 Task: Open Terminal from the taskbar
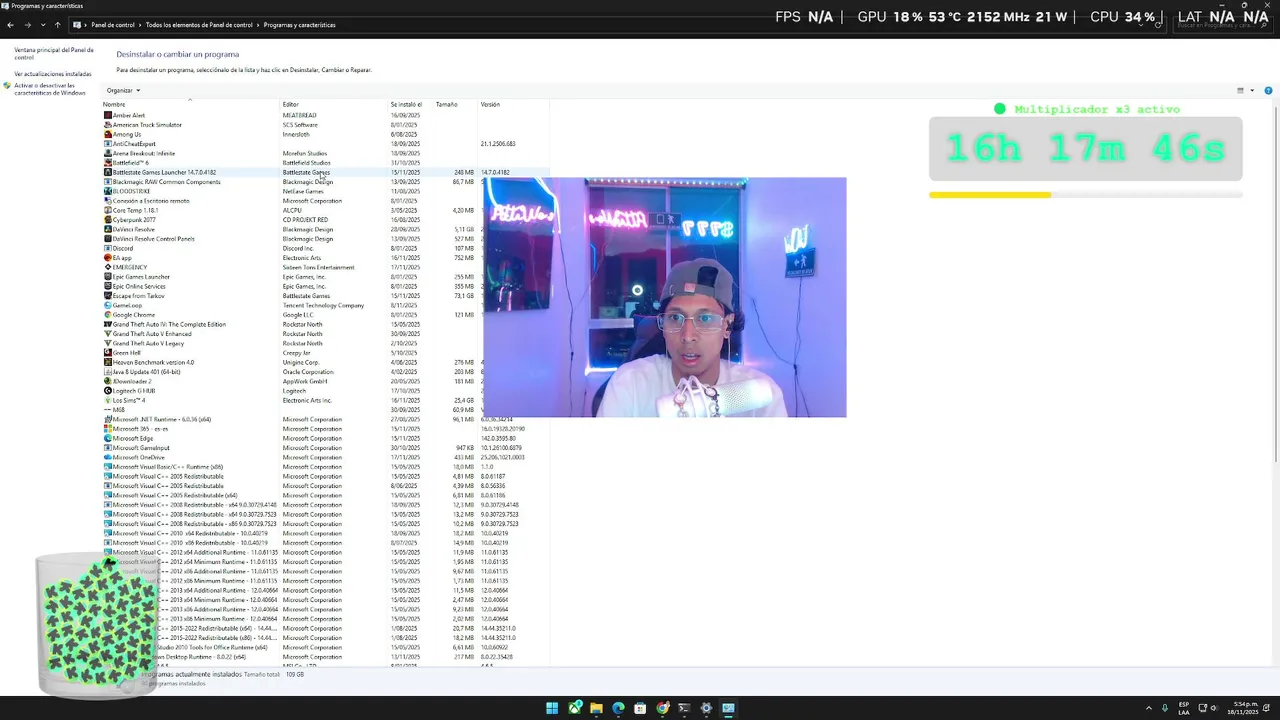pos(684,708)
